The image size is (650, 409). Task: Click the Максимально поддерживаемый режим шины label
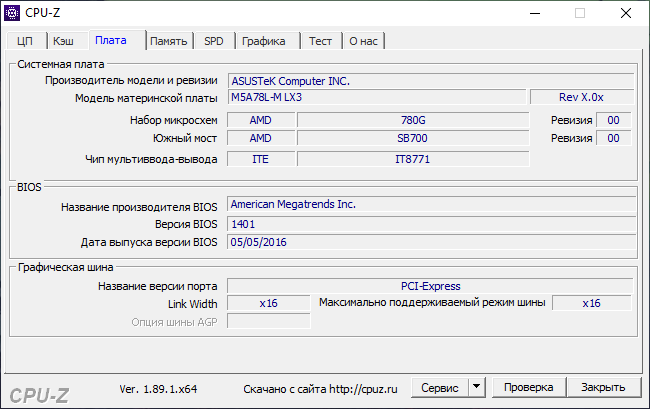point(432,303)
